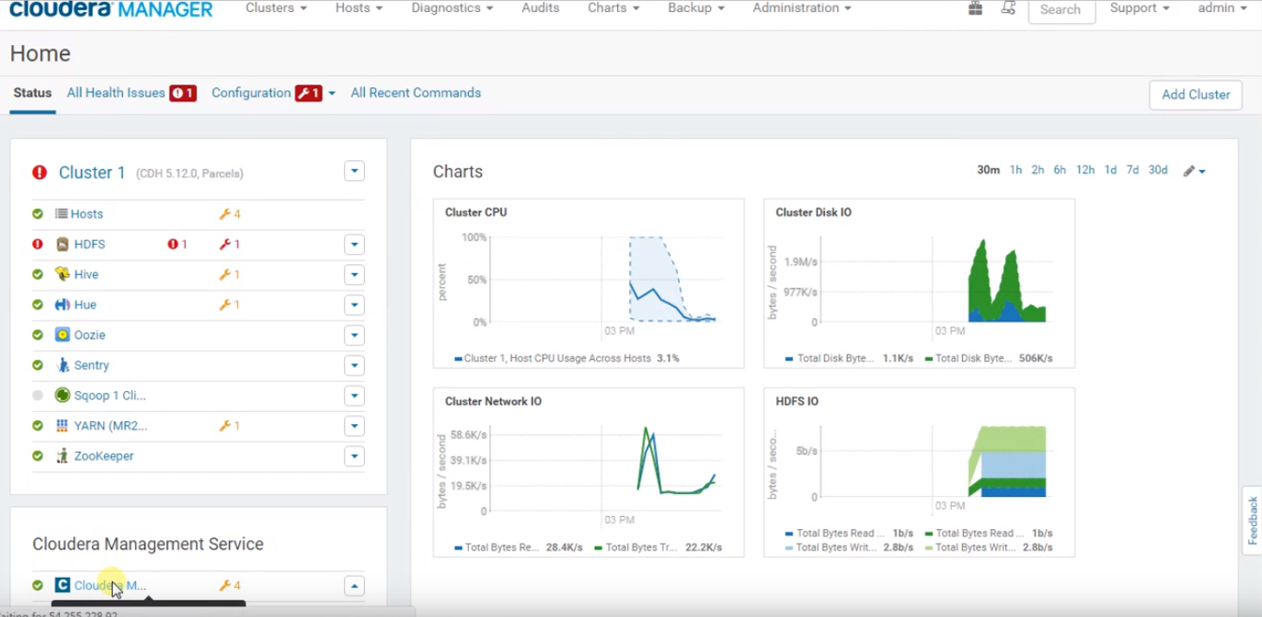Set chart range to 30m
This screenshot has width=1262, height=617.
tap(988, 170)
